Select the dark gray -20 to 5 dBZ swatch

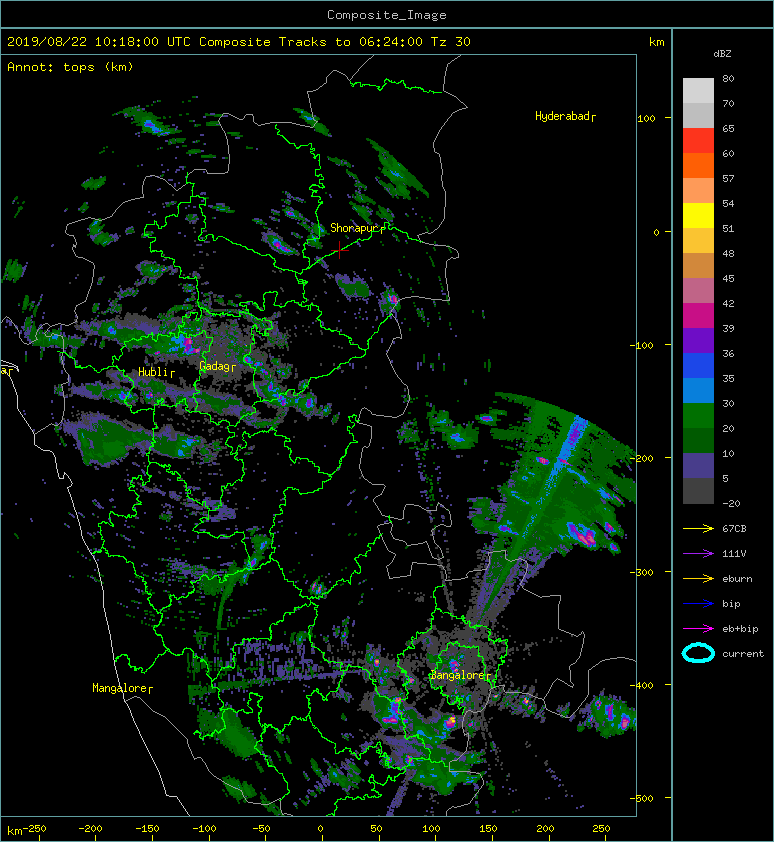click(698, 491)
